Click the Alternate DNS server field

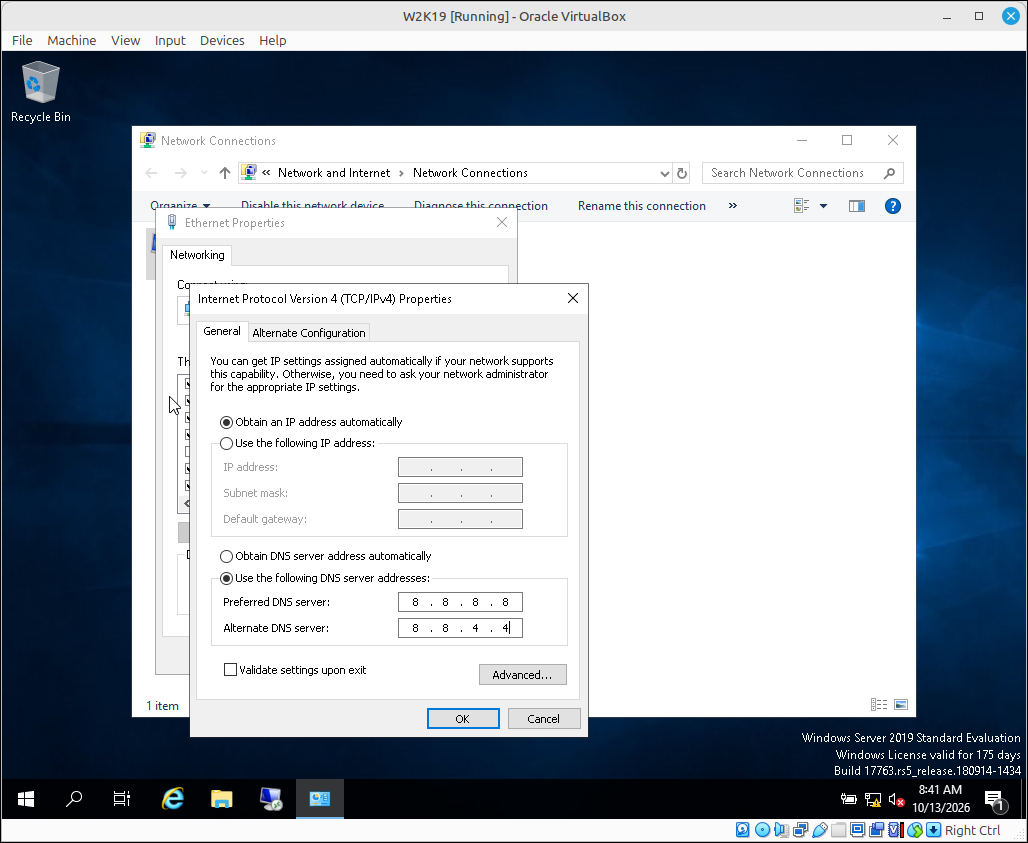coord(460,628)
